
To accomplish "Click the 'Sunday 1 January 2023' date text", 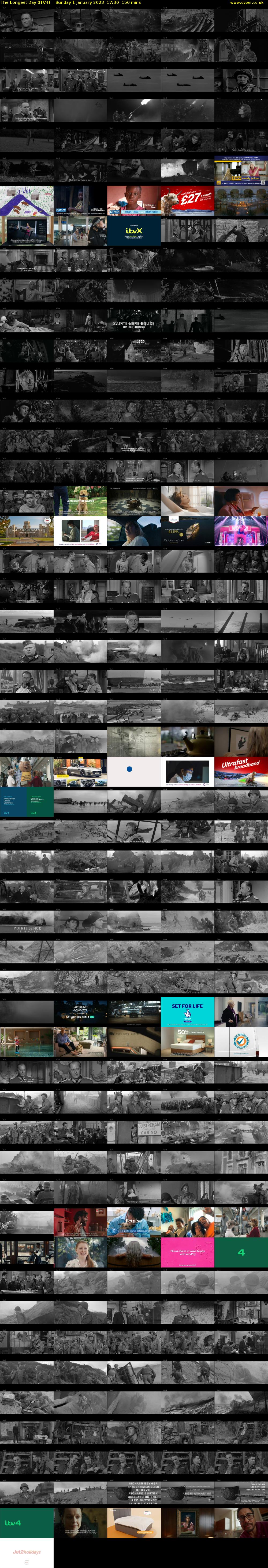I will 80,2.
